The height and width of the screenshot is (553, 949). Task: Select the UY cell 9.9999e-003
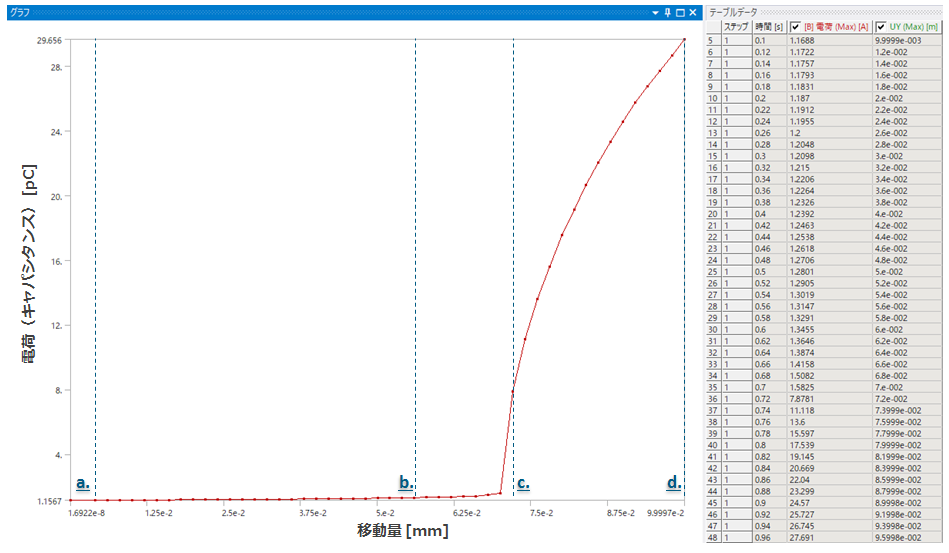(907, 41)
